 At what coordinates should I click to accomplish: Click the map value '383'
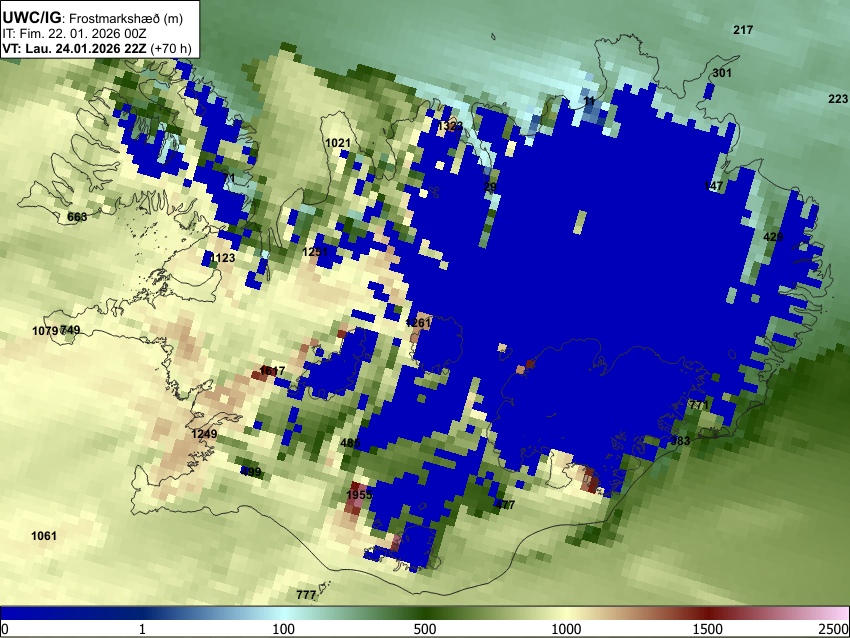[680, 441]
